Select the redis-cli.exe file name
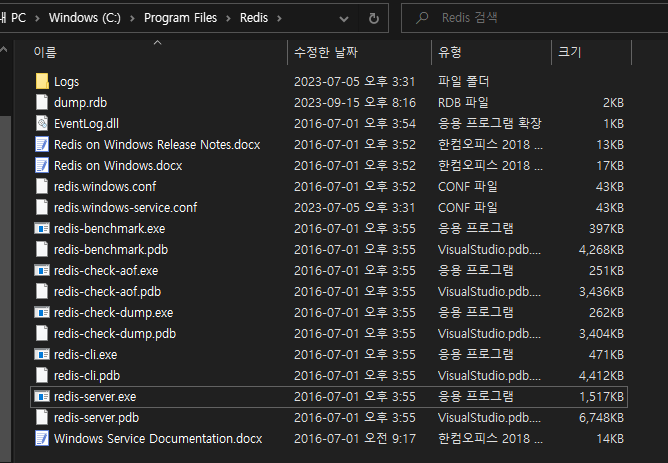This screenshot has width=668, height=463. click(x=86, y=354)
